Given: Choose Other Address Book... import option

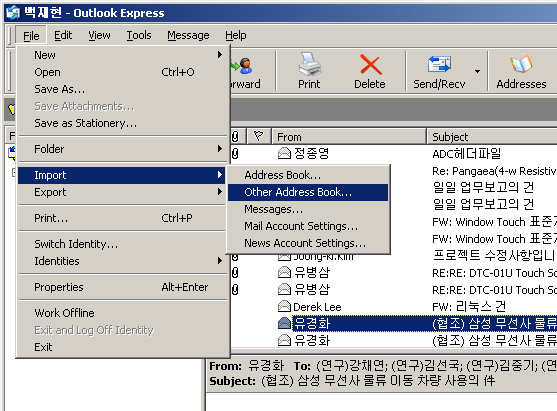Looking at the screenshot, I should click(x=308, y=192).
